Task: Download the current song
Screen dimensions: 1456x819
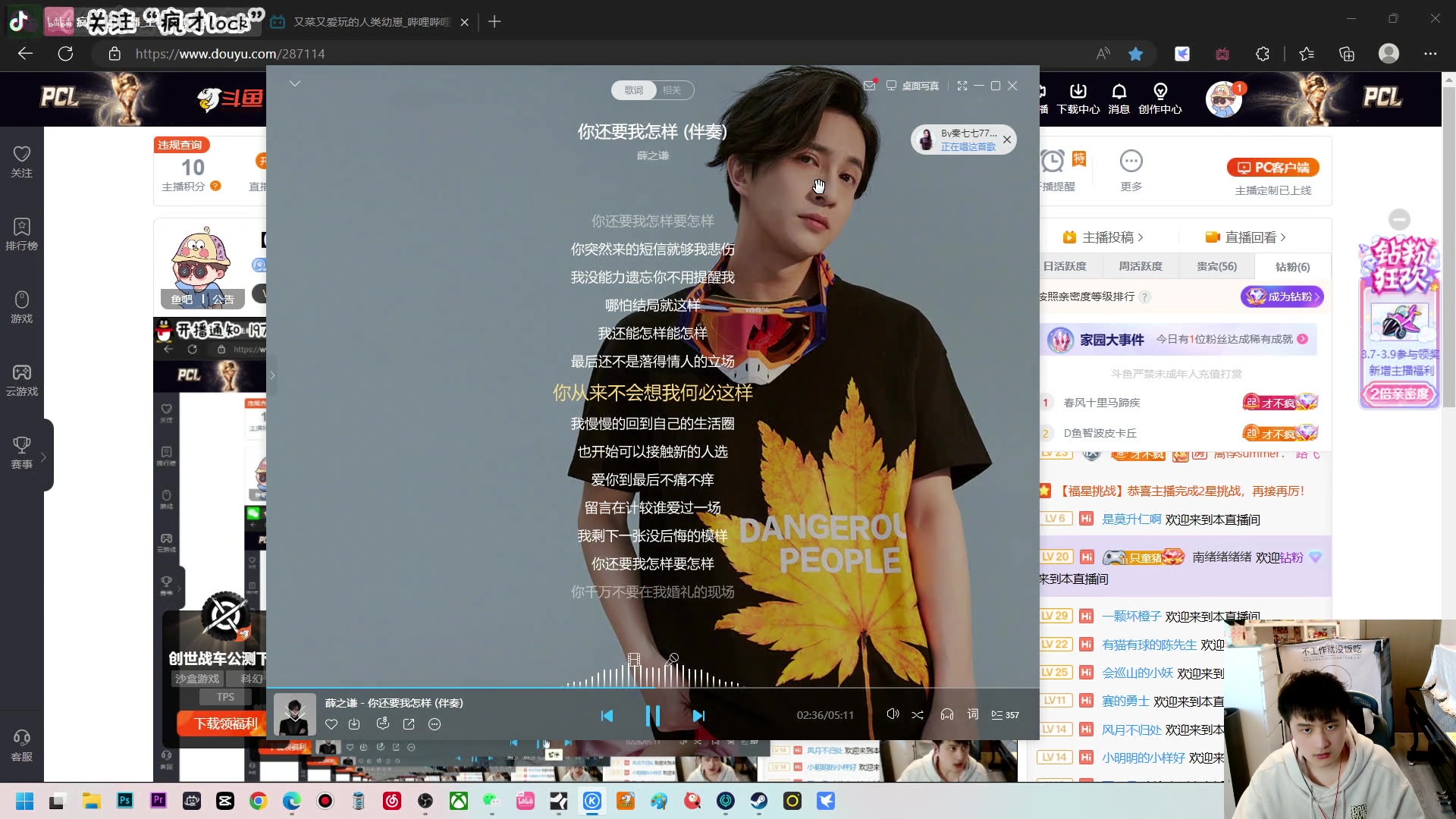Action: (x=354, y=724)
